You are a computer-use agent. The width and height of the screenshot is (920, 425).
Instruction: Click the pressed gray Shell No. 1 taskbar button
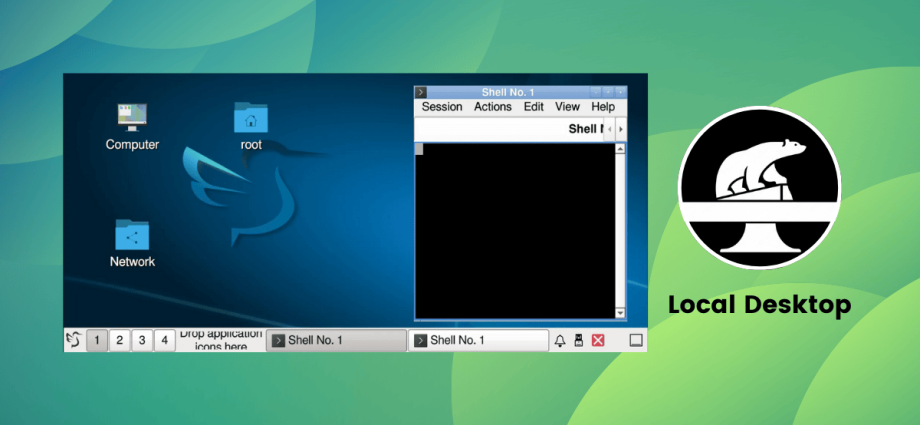point(336,340)
